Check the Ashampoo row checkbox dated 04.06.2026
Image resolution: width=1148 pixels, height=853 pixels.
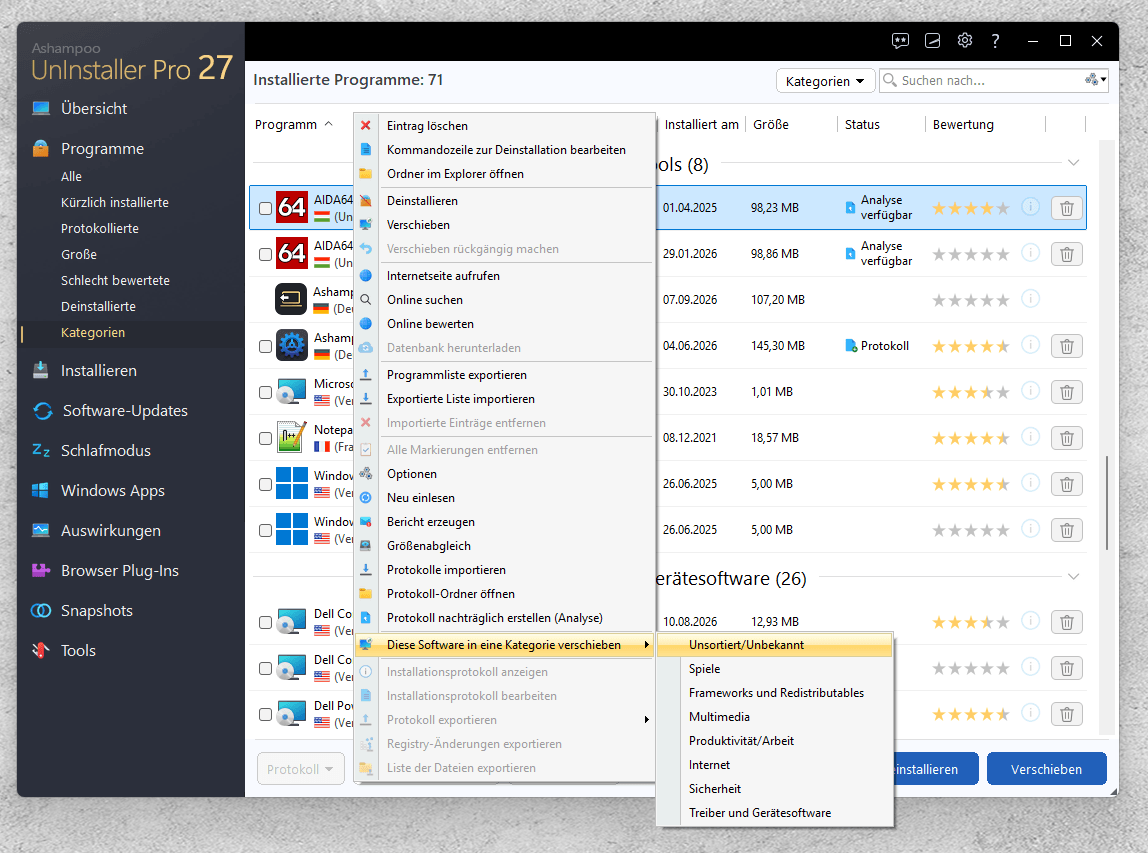(265, 346)
